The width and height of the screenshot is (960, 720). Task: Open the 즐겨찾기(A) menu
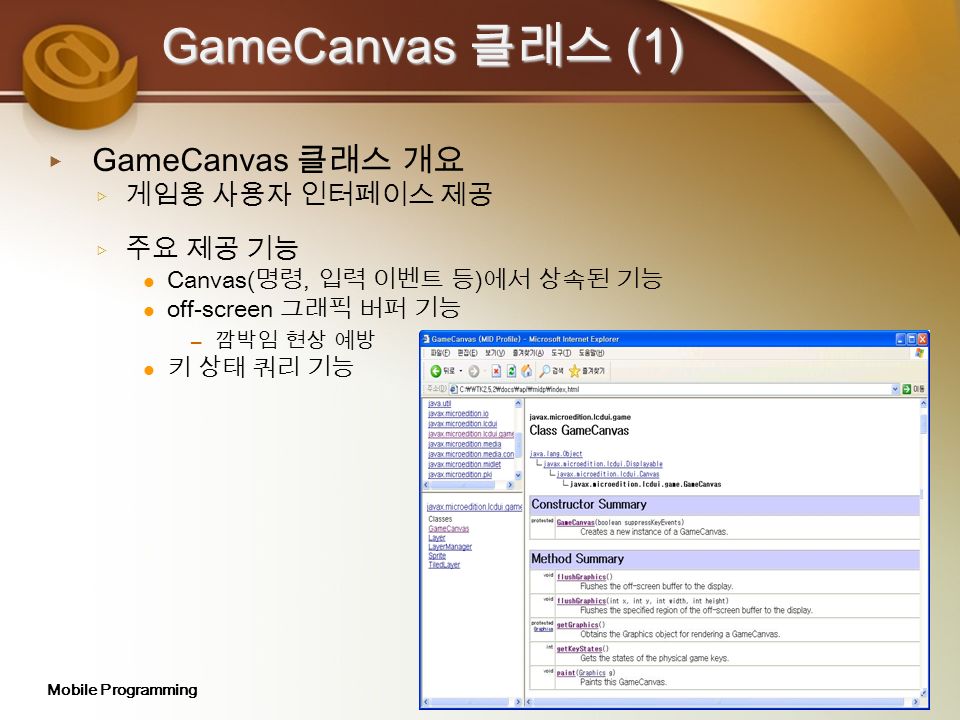point(528,353)
